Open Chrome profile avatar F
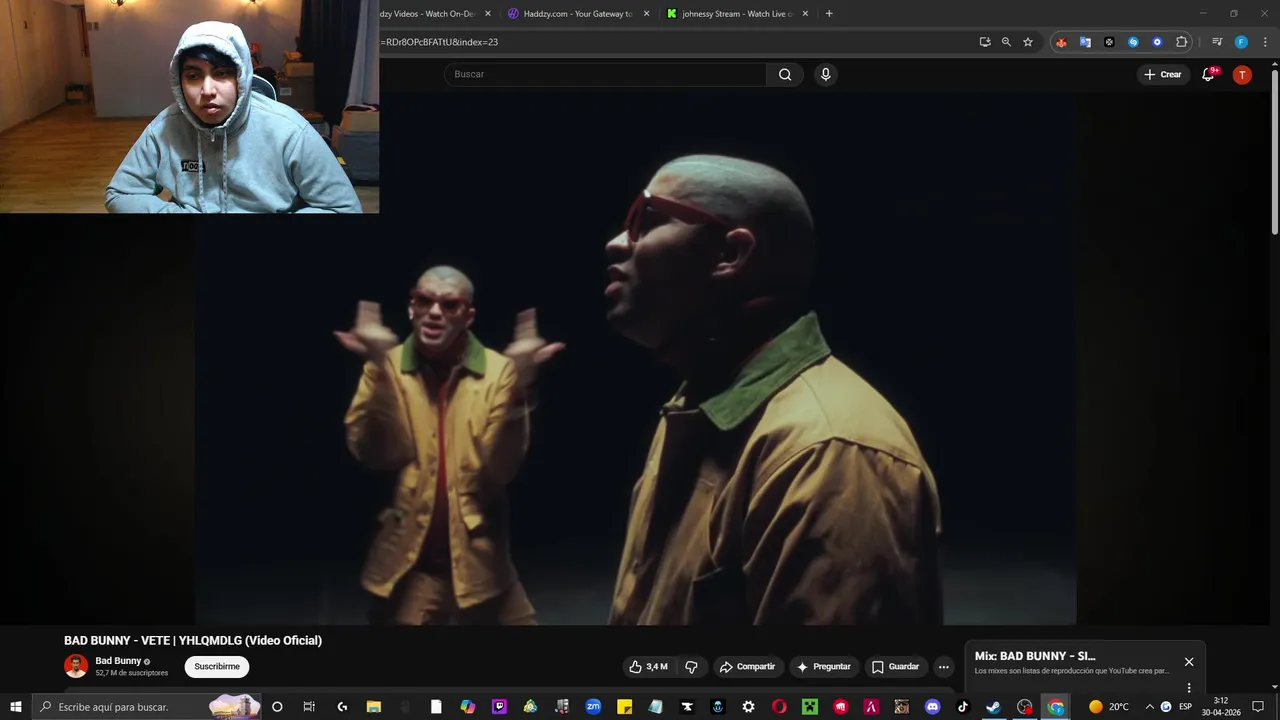 point(1241,42)
